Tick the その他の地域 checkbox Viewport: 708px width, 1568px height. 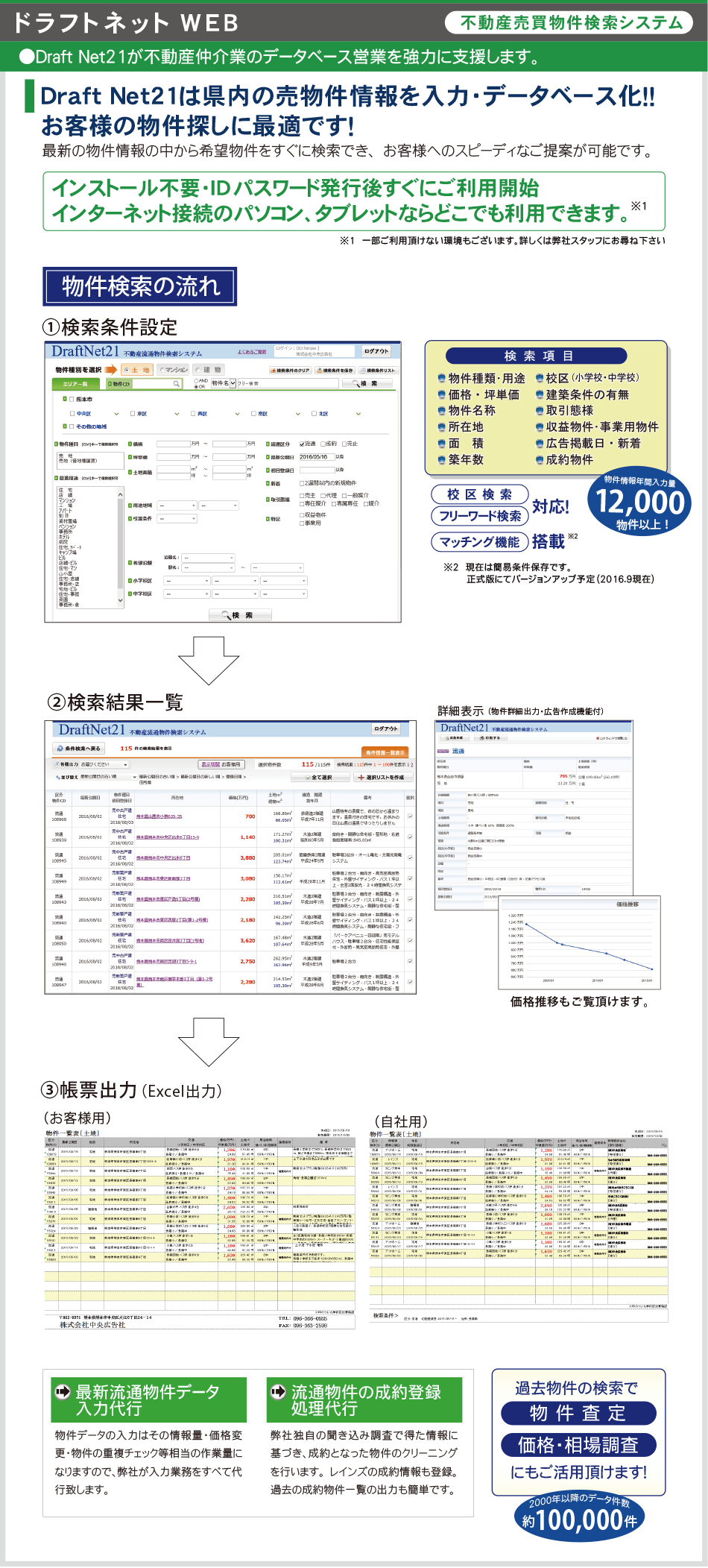pyautogui.click(x=72, y=426)
